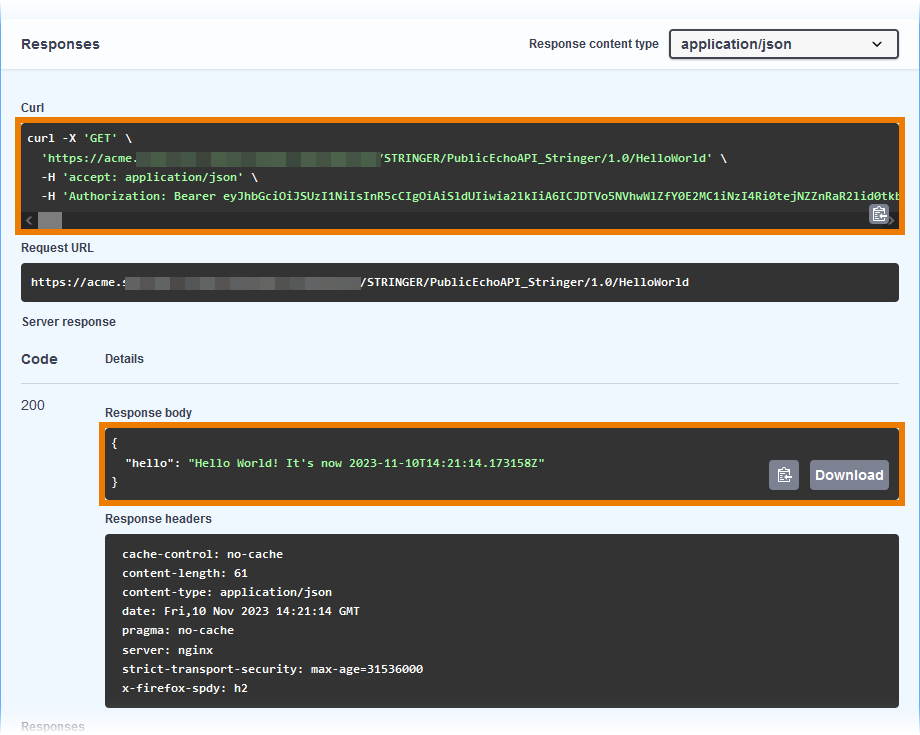
Task: Click the Code column header
Action: click(39, 359)
